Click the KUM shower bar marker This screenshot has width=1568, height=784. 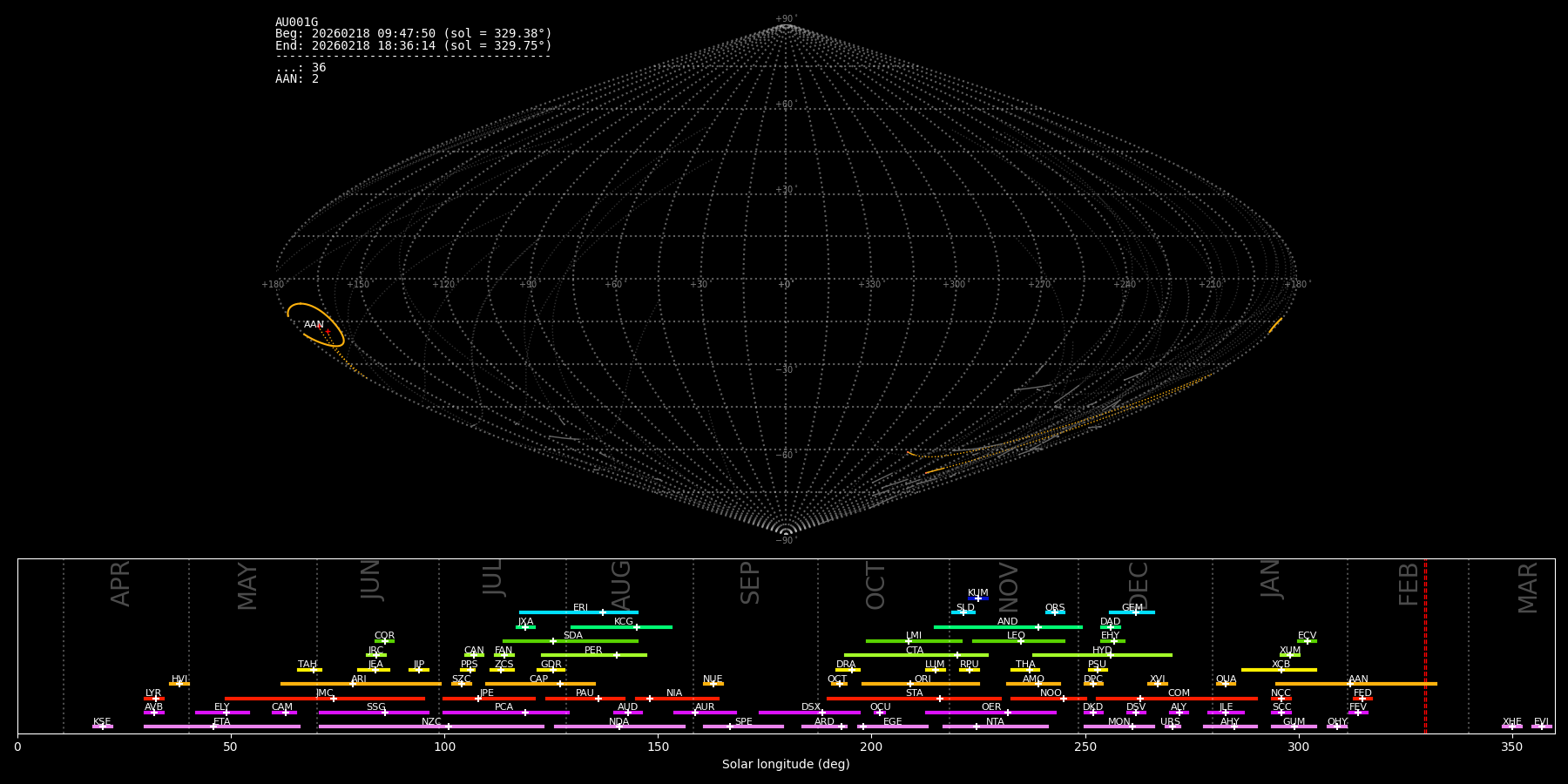point(978,598)
